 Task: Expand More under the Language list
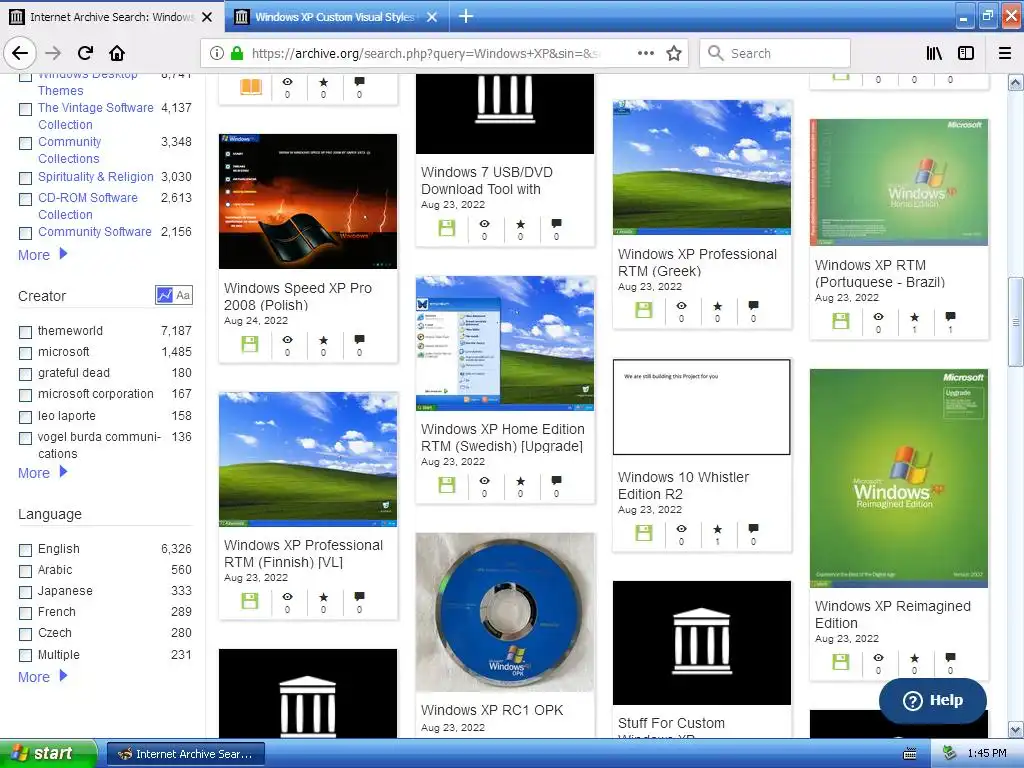42,677
